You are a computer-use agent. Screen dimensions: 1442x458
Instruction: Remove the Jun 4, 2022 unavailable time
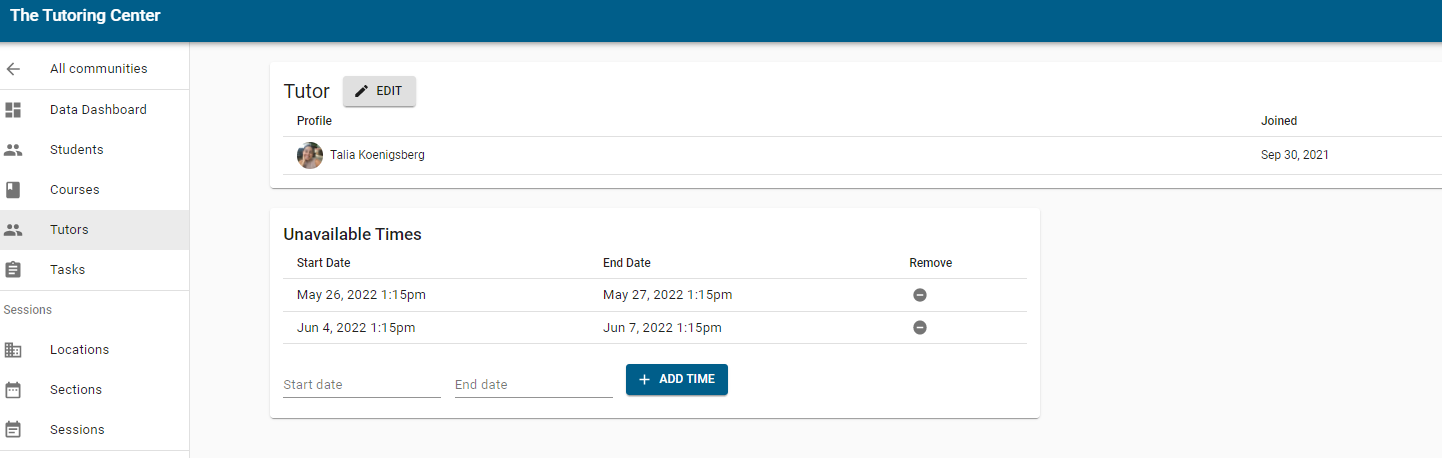[x=920, y=328]
